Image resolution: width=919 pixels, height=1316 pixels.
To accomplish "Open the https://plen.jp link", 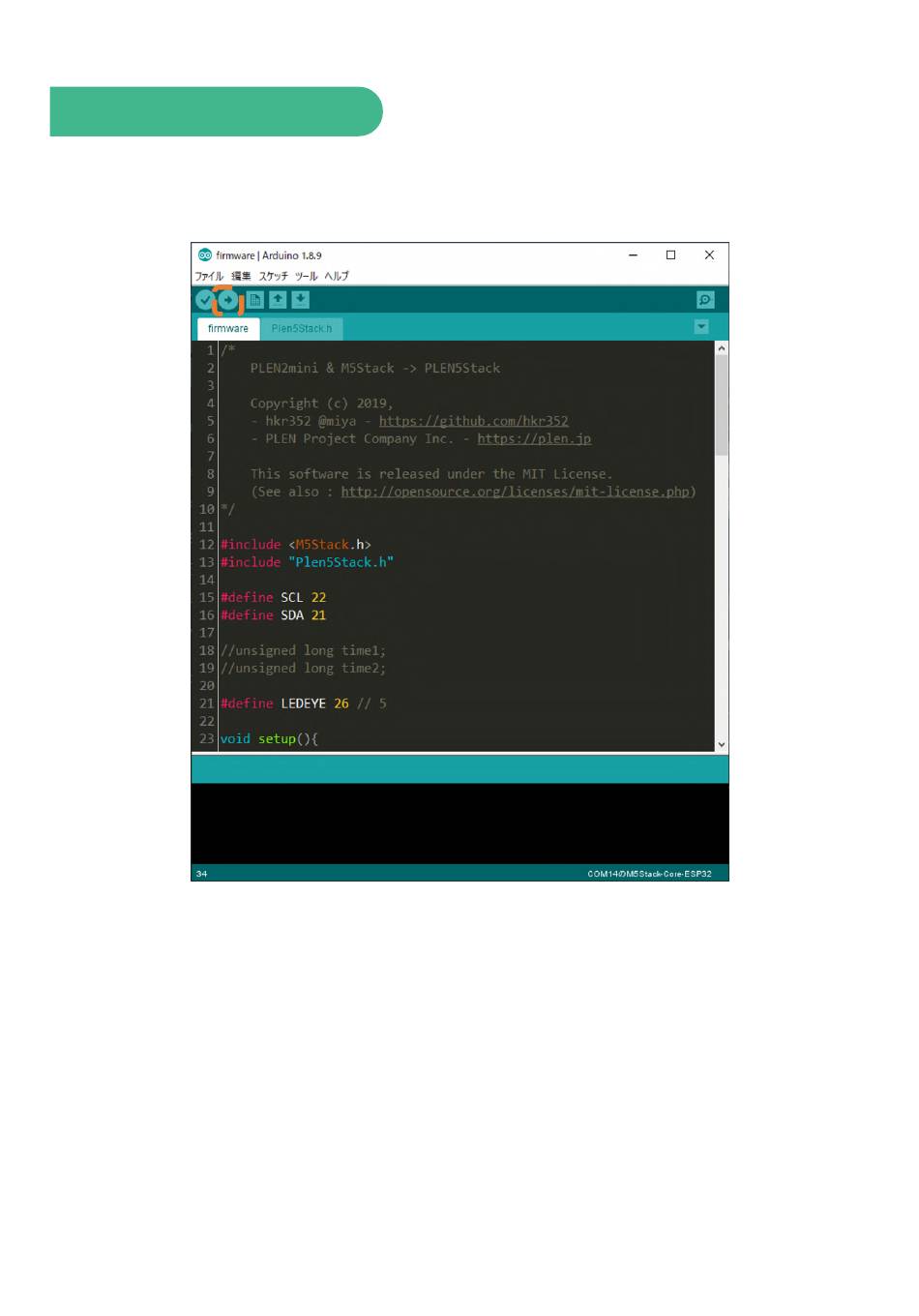I will tap(534, 438).
